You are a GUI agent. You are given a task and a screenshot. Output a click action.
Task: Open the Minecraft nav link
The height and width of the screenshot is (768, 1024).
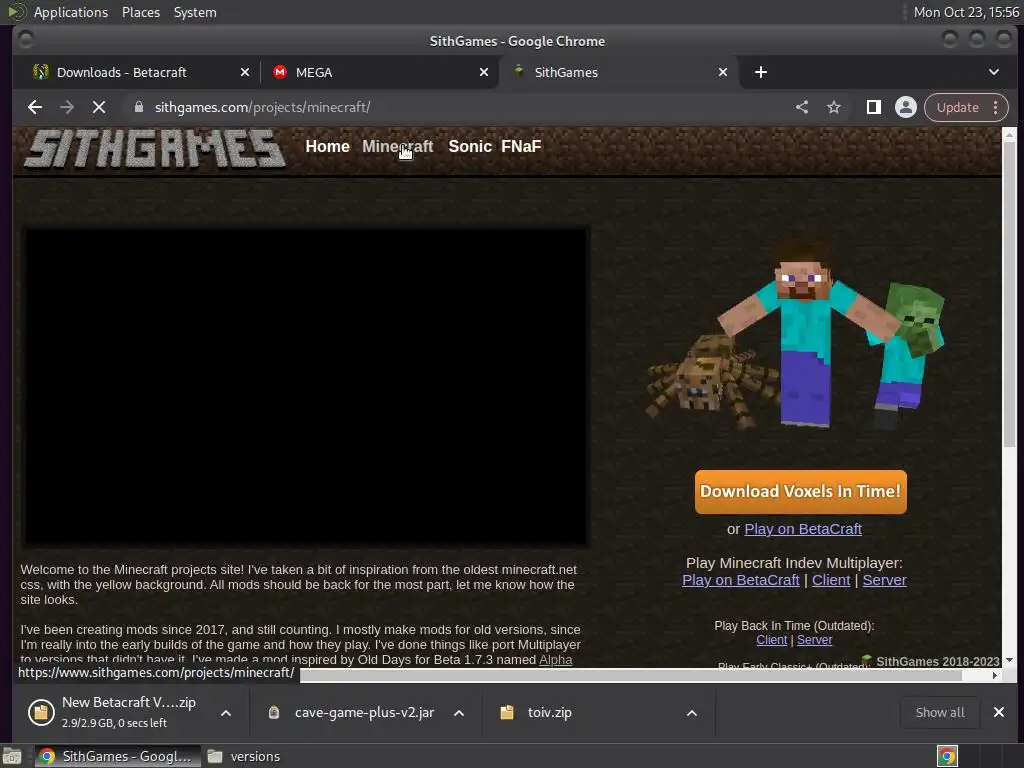click(397, 146)
